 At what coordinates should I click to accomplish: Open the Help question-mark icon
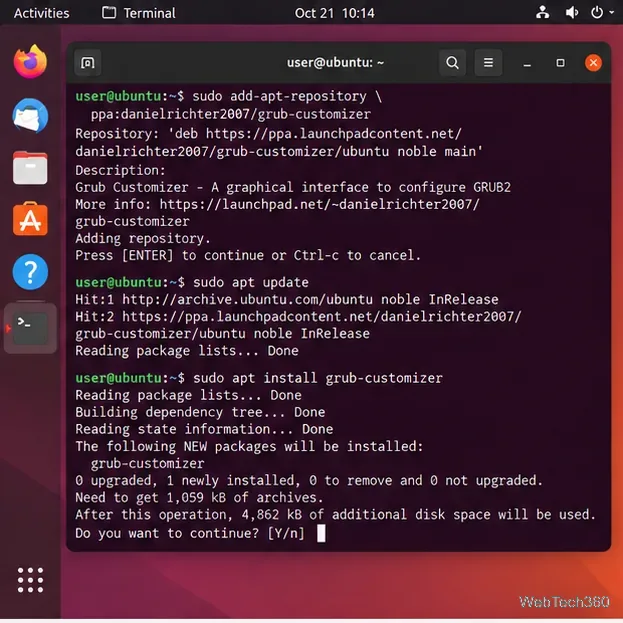pyautogui.click(x=30, y=272)
